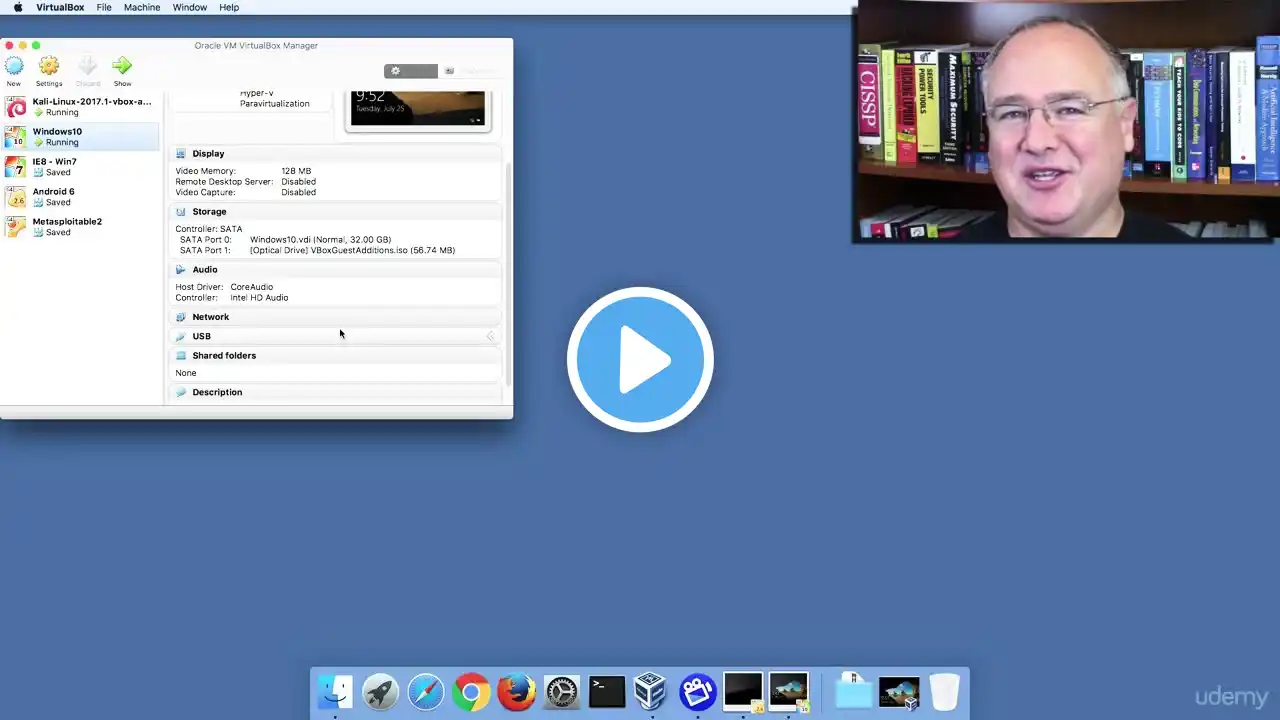
Task: Open the Network section header
Action: pyautogui.click(x=336, y=317)
